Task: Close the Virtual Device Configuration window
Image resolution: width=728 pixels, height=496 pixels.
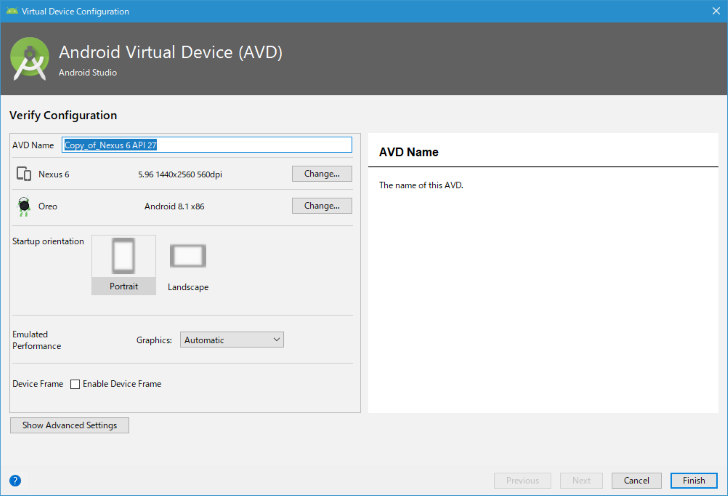Action: [x=716, y=11]
